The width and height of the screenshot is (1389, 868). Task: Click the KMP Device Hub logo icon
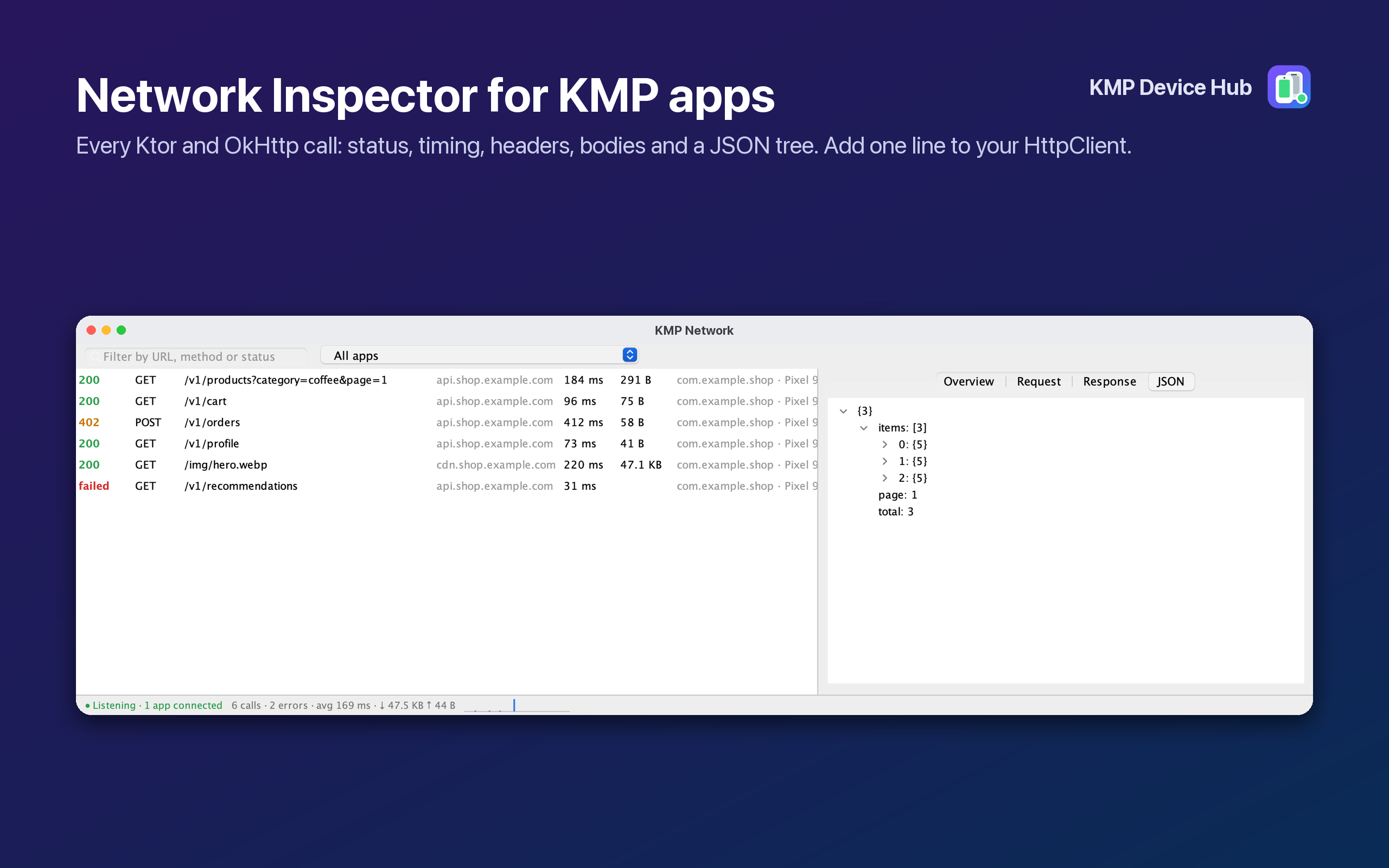click(1289, 87)
